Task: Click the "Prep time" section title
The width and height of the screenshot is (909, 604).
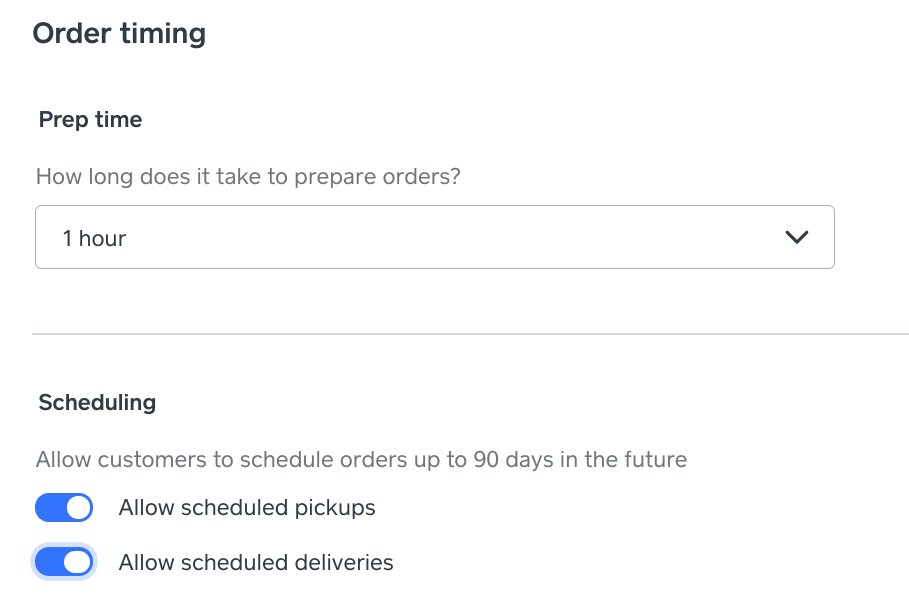Action: click(90, 120)
